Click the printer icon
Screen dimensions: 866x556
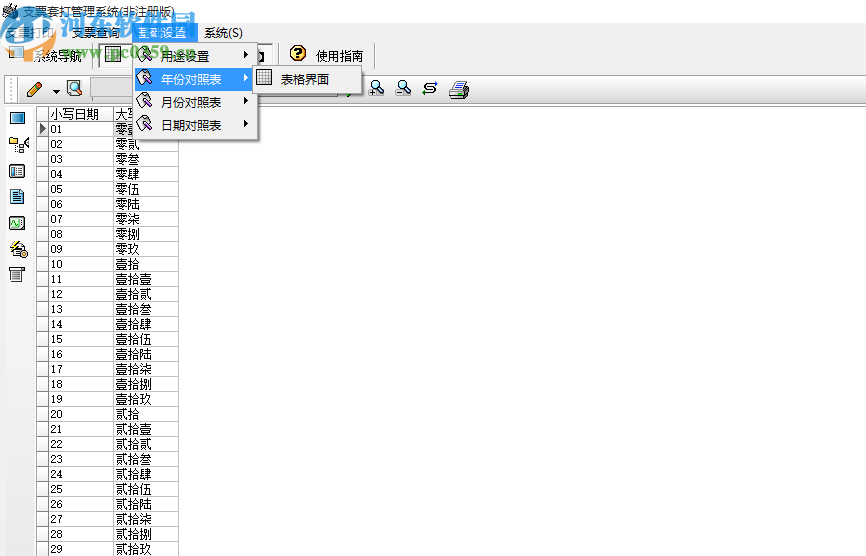click(x=458, y=89)
